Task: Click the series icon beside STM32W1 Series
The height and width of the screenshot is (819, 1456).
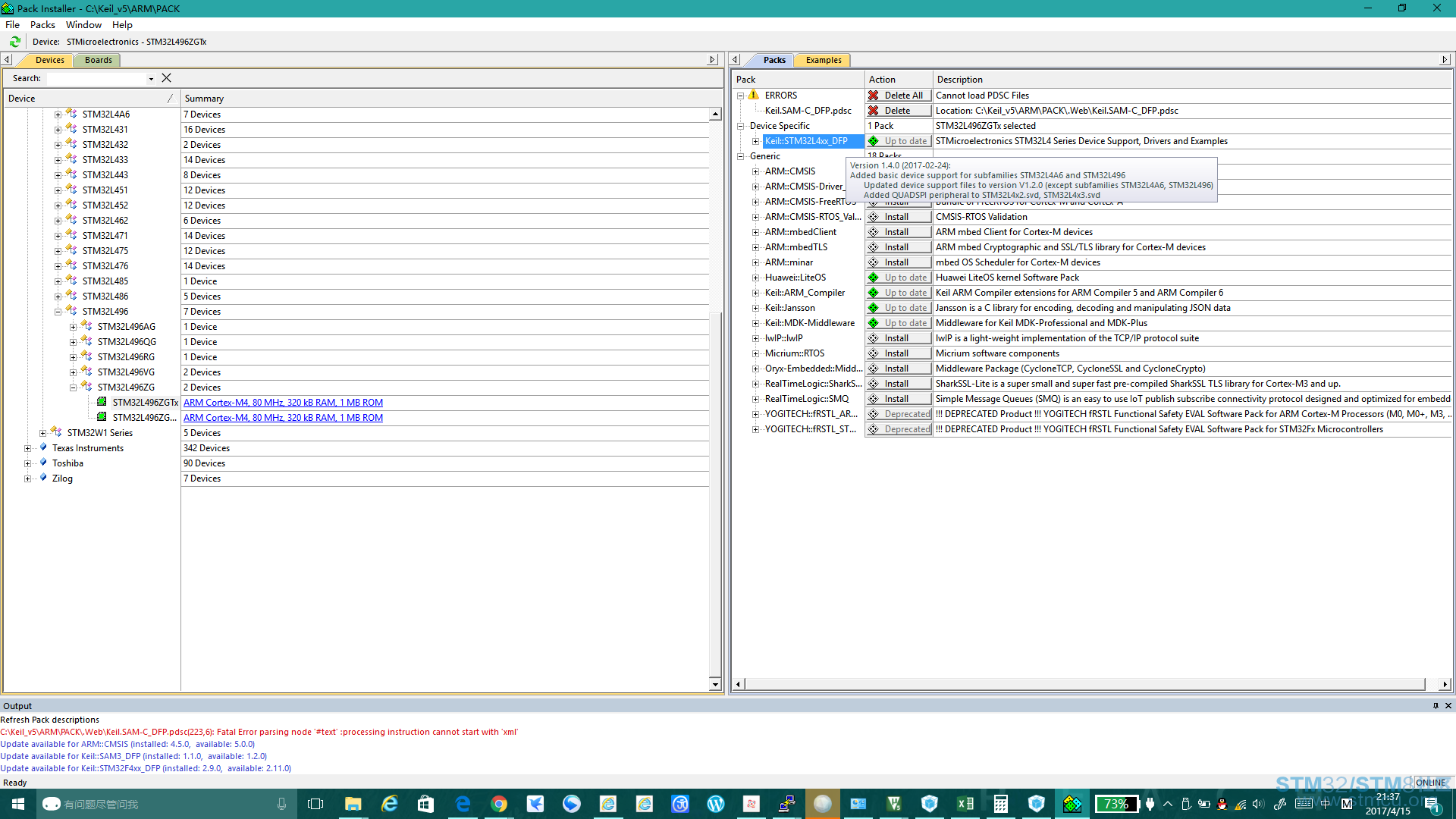Action: (56, 432)
